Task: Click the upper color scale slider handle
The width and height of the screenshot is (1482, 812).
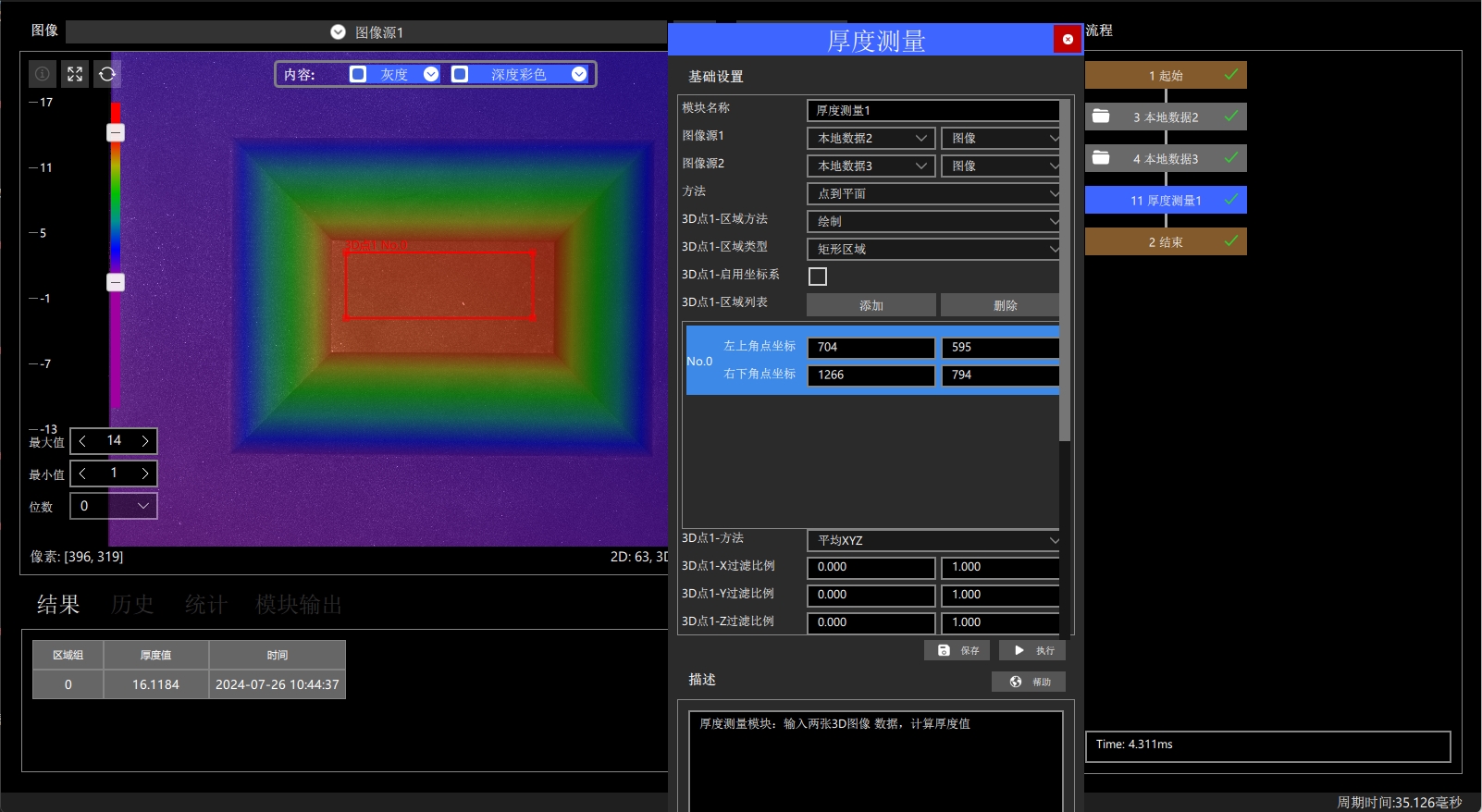Action: coord(116,133)
